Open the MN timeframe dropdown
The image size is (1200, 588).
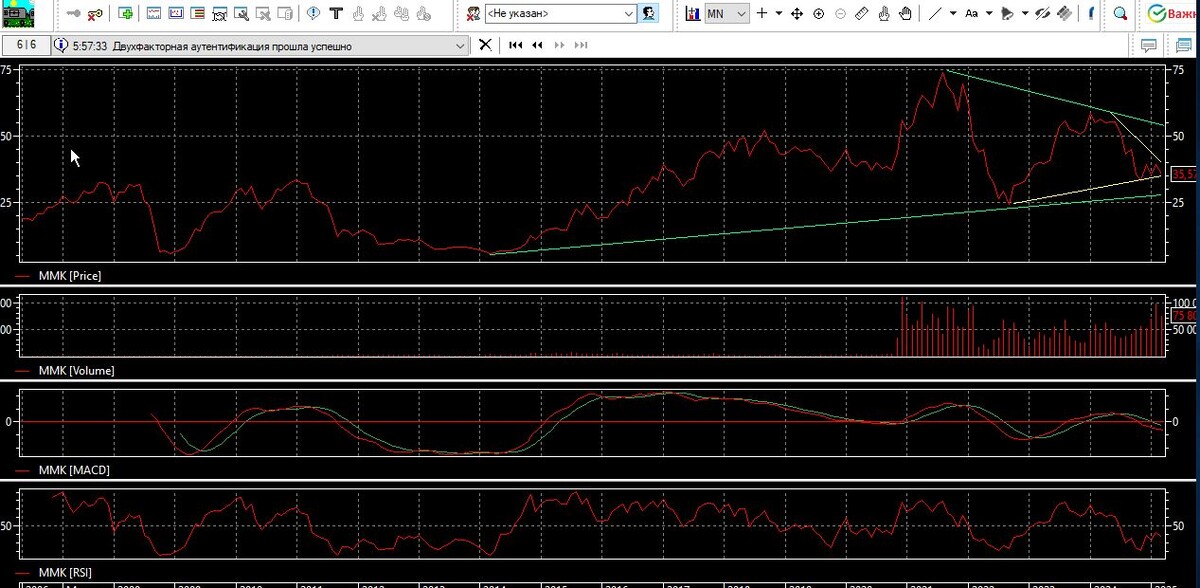pyautogui.click(x=727, y=14)
